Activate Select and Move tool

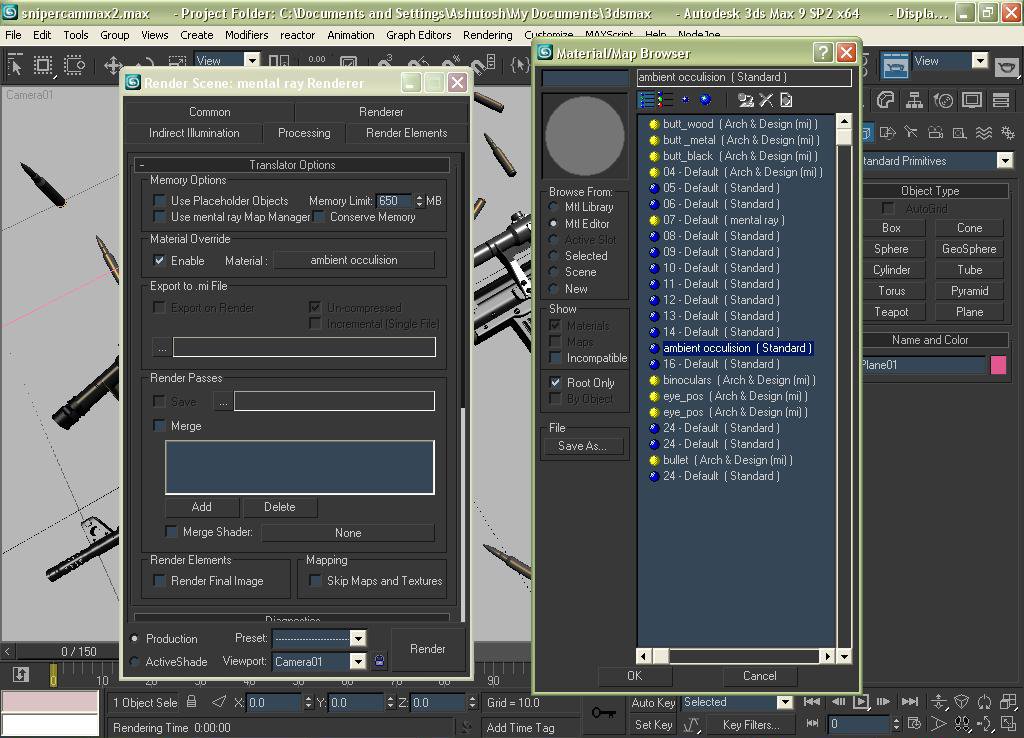pyautogui.click(x=113, y=65)
